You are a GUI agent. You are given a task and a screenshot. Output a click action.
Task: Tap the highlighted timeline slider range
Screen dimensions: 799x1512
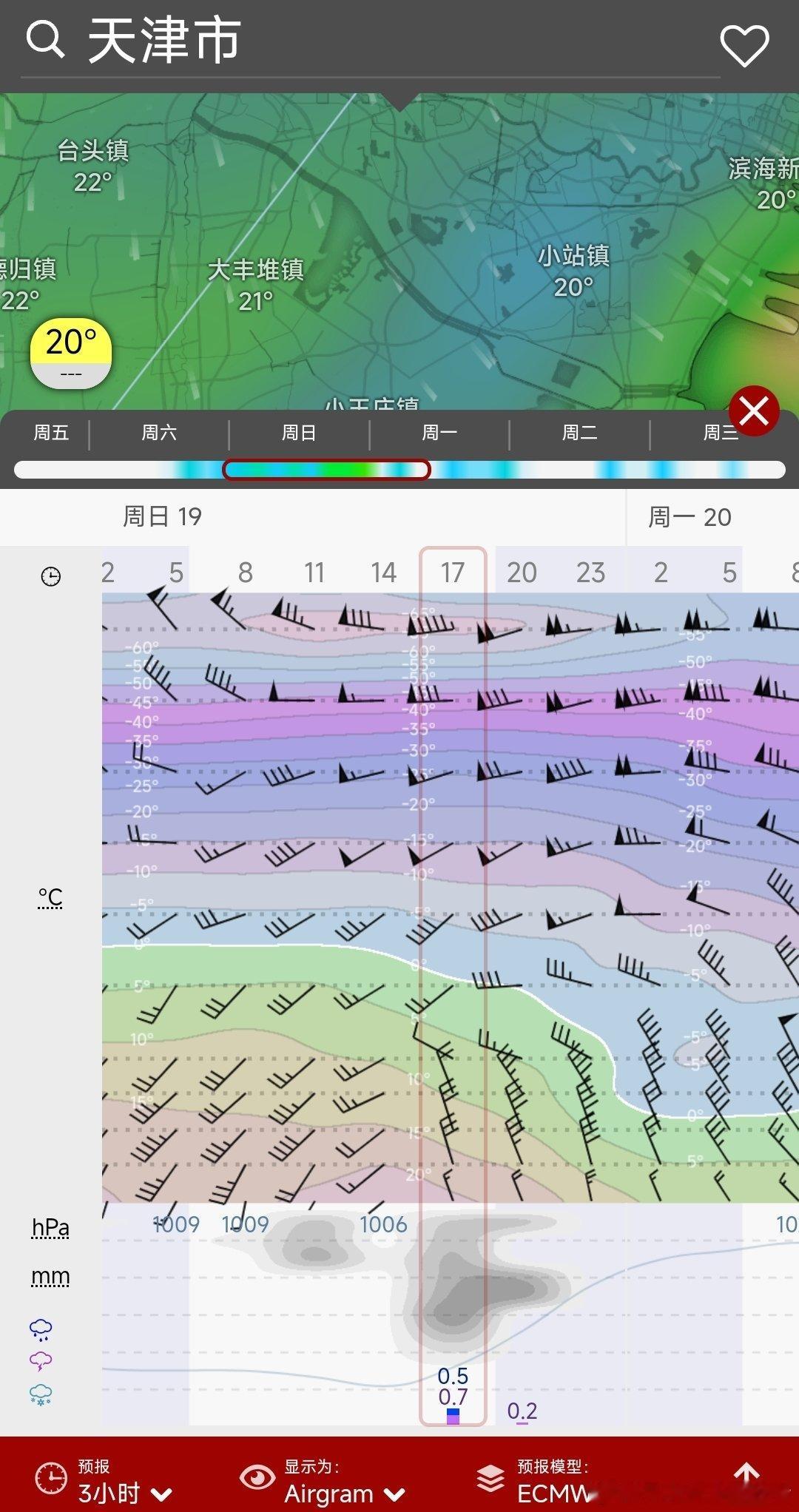tap(326, 470)
